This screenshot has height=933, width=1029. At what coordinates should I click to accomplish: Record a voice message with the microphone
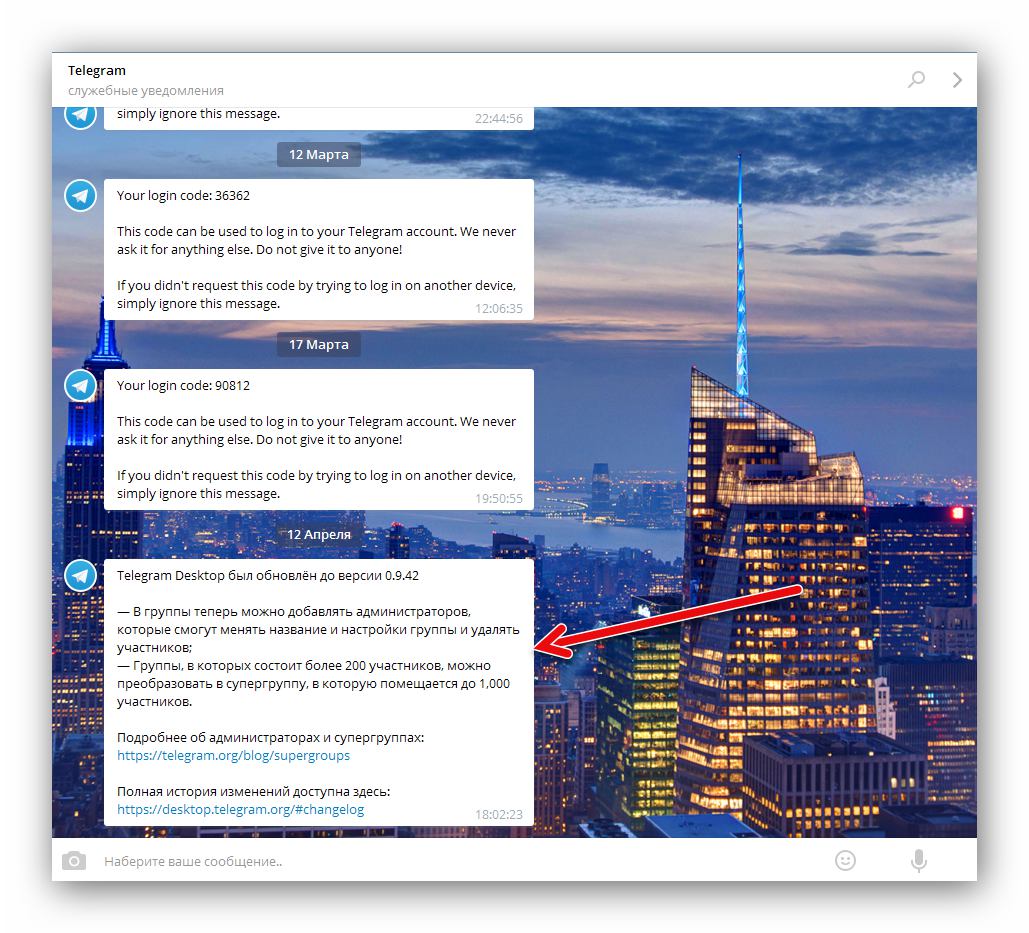click(919, 861)
